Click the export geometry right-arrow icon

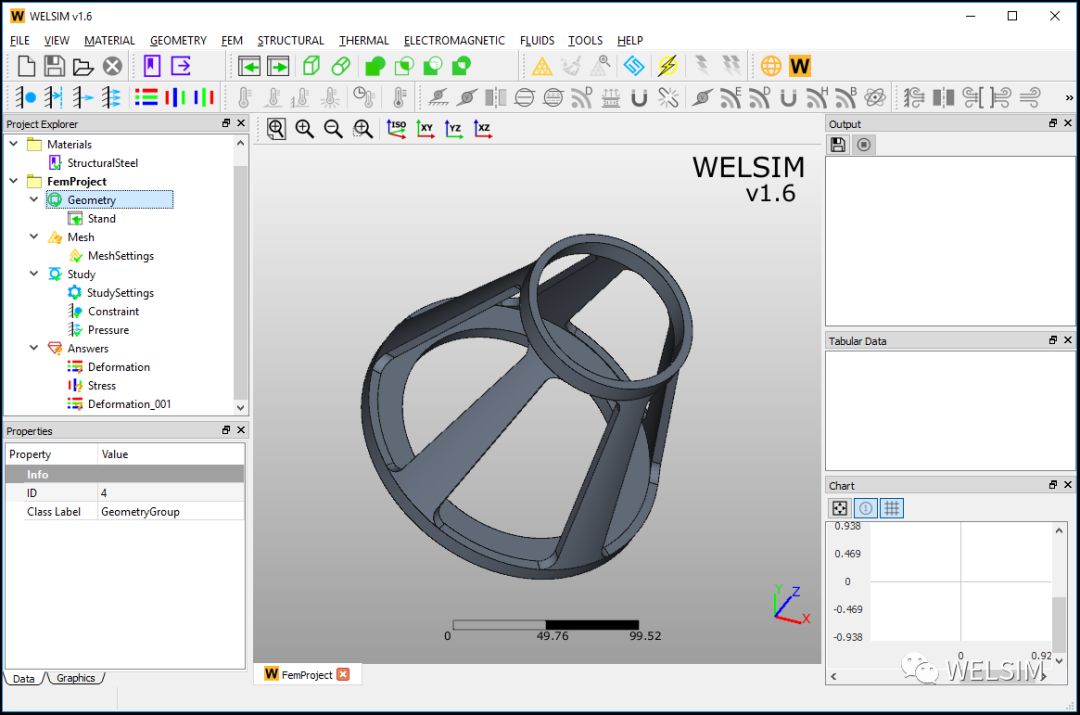(x=278, y=66)
